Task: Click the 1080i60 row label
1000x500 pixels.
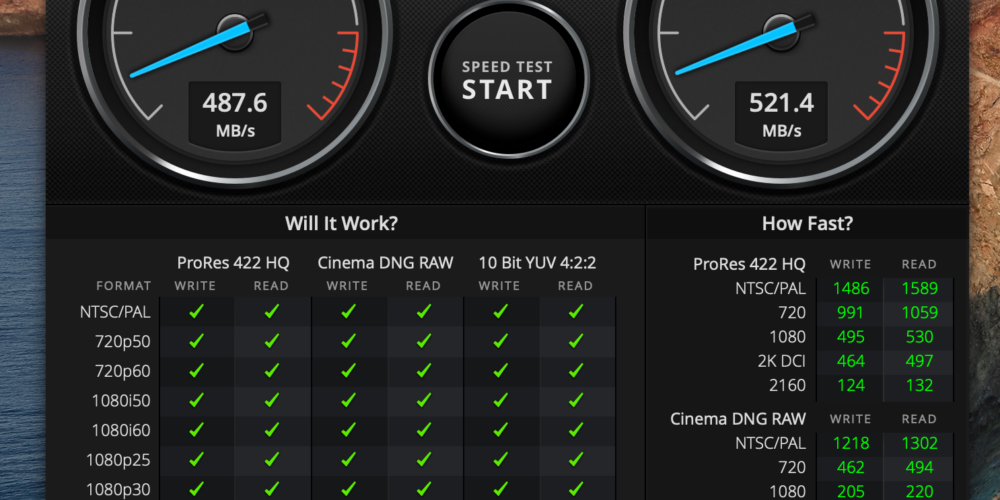Action: tap(121, 430)
